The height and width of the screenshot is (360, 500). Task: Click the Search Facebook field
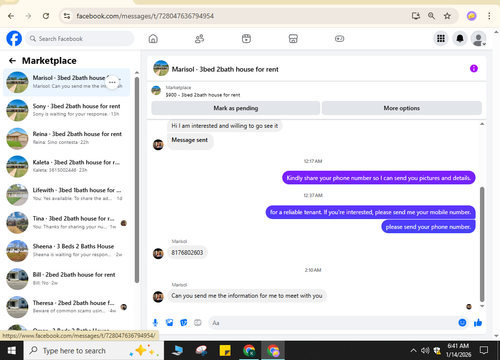(x=80, y=39)
